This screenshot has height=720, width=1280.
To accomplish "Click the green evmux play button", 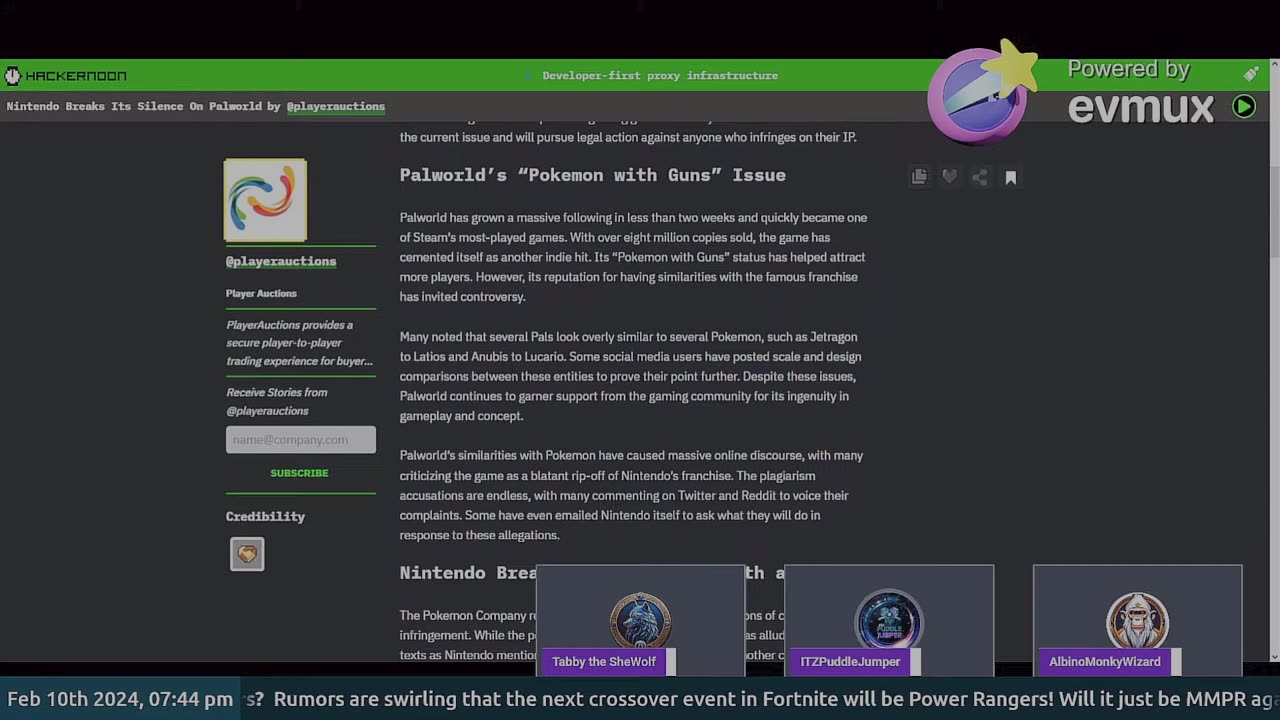I will (1244, 107).
